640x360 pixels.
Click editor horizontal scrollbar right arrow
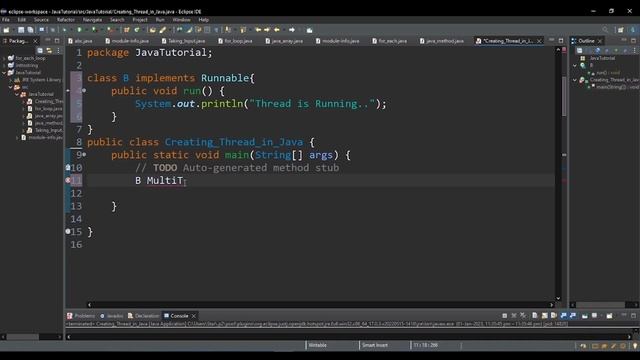551,304
